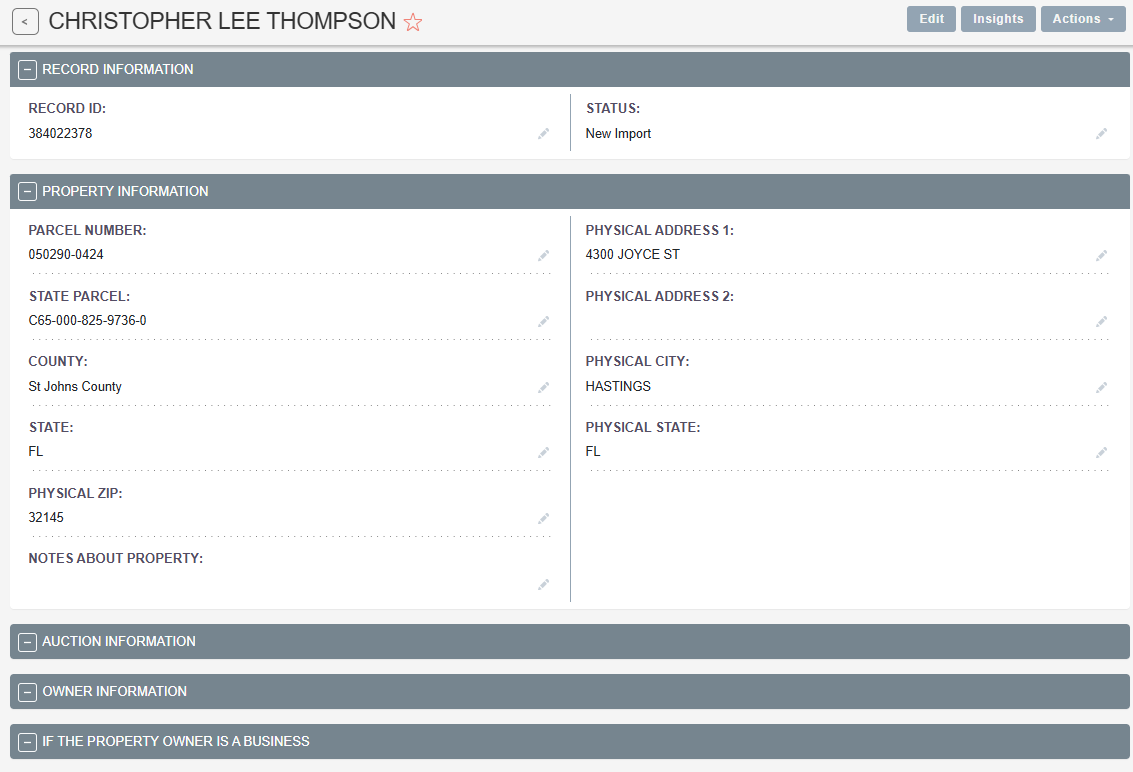Click the back arrow button
This screenshot has height=772, width=1133.
(25, 22)
